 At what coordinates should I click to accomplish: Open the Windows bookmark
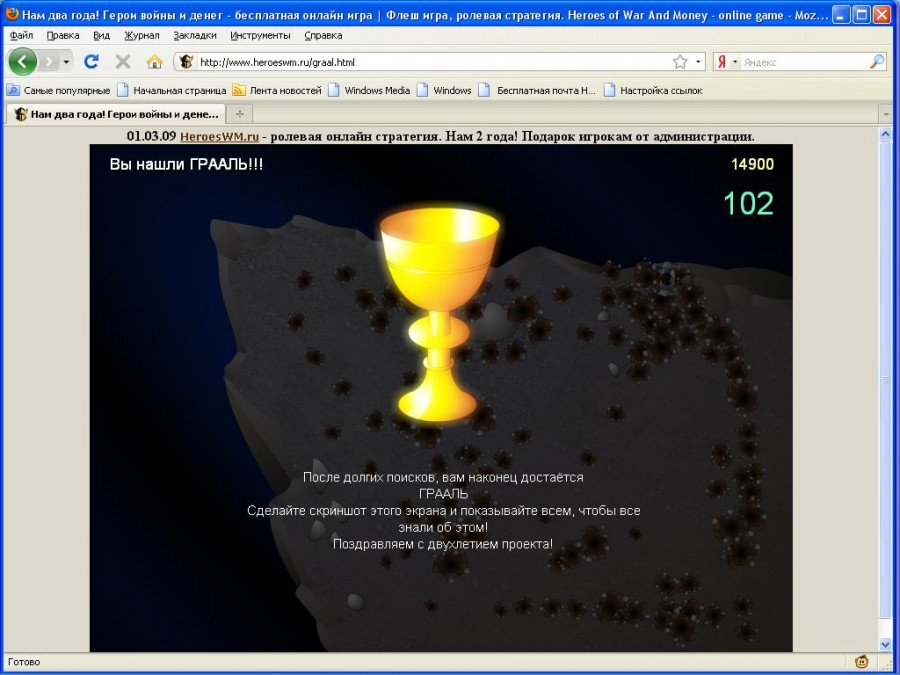pyautogui.click(x=444, y=90)
